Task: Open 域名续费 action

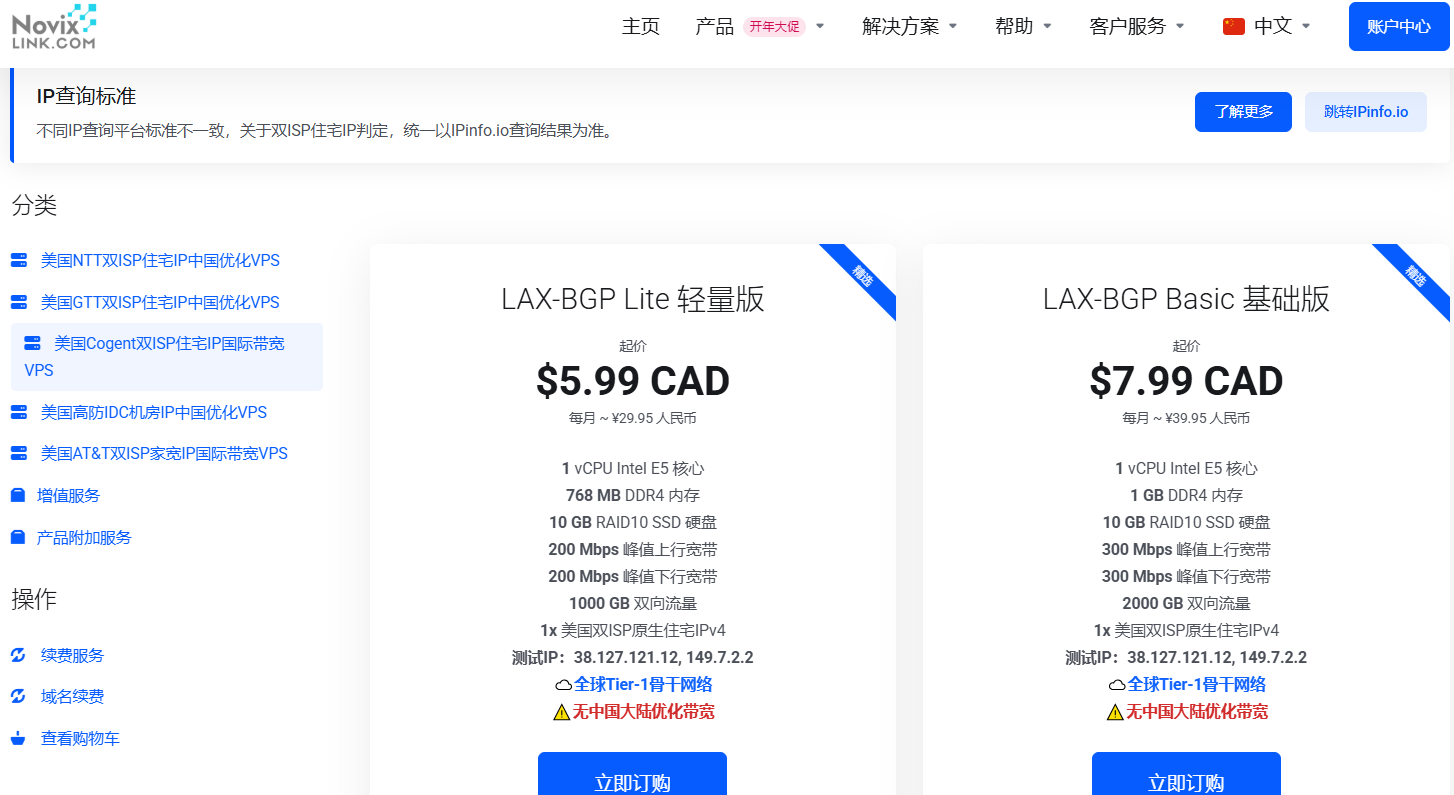Action: point(72,697)
